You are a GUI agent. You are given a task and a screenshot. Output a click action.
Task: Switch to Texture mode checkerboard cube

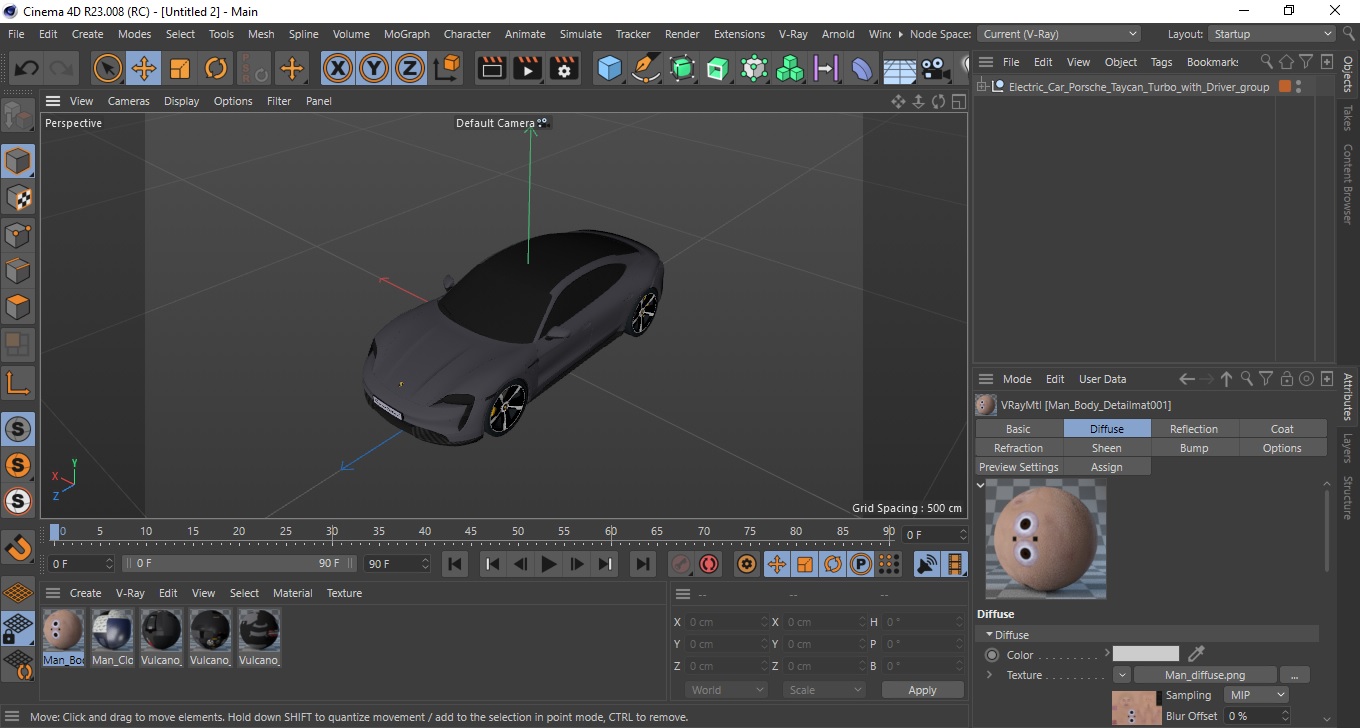pyautogui.click(x=18, y=197)
